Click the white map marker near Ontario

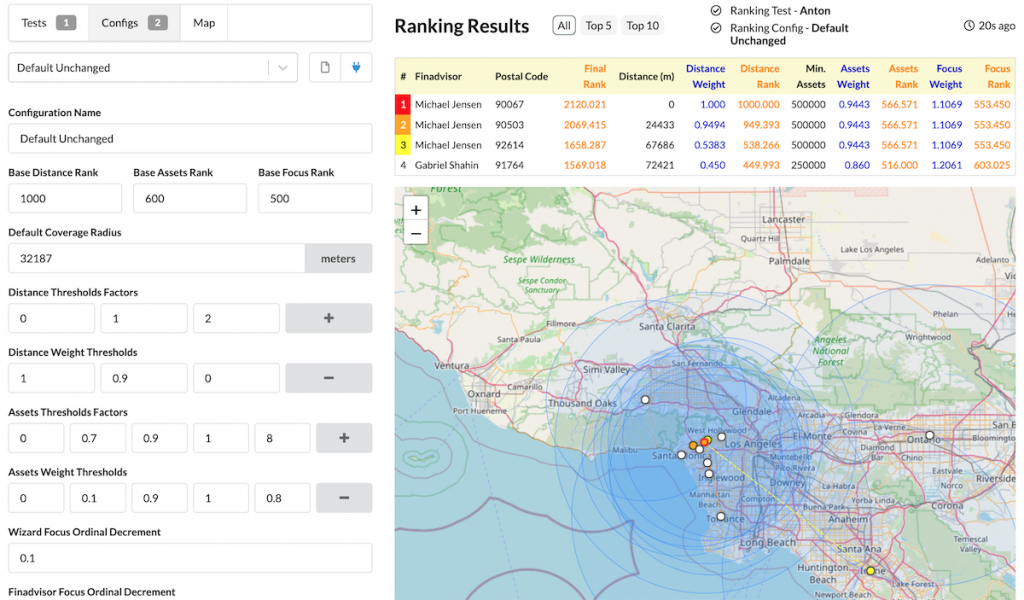pos(929,435)
